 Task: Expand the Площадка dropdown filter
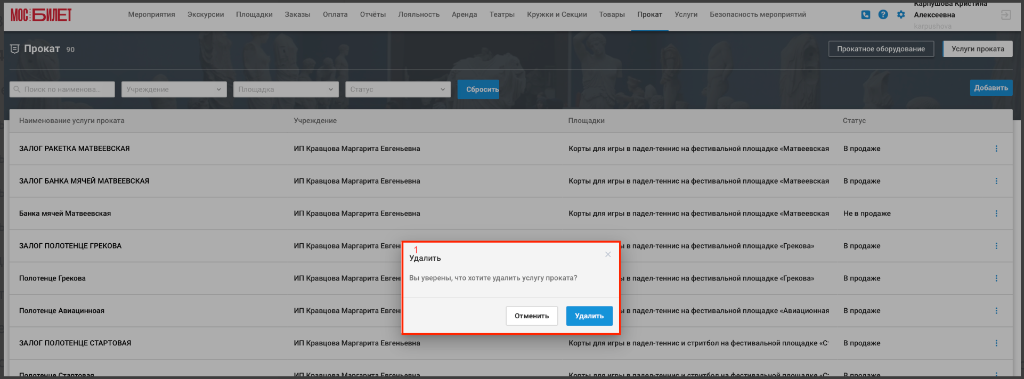[286, 90]
